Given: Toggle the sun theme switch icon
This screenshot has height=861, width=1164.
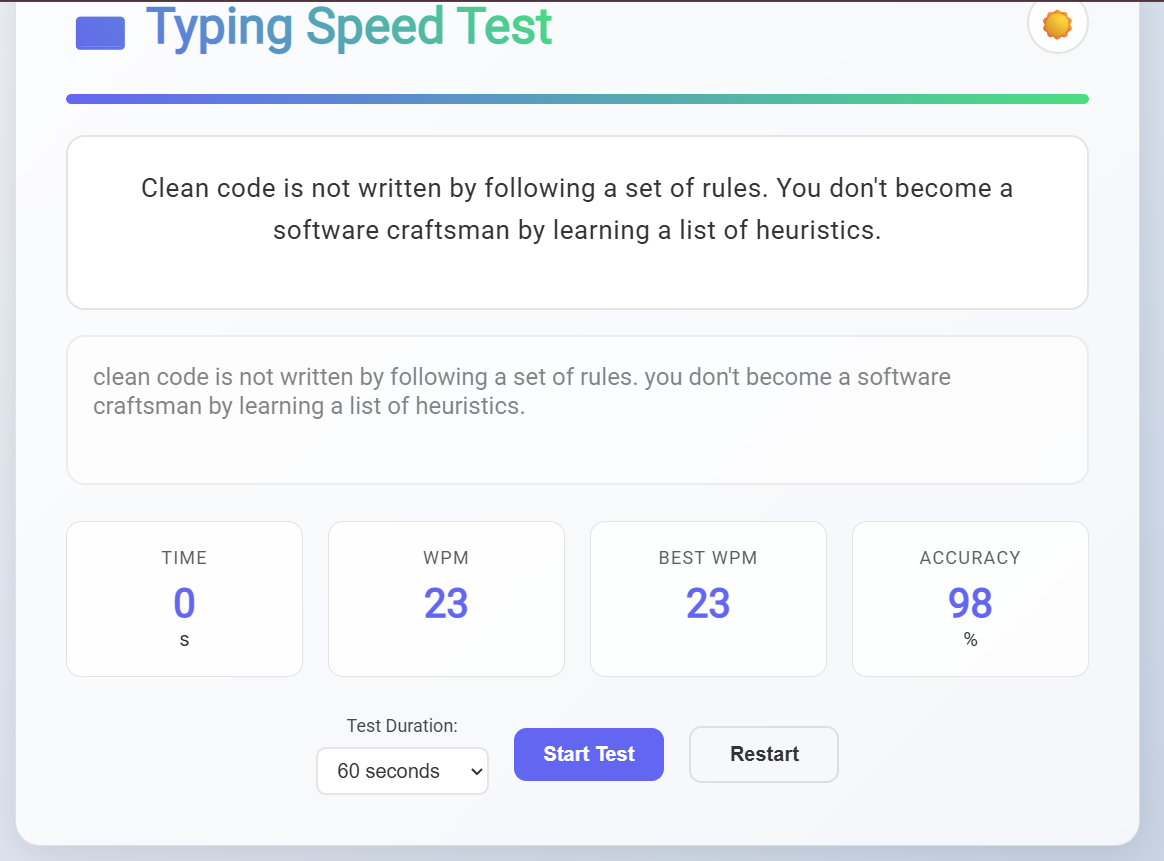Looking at the screenshot, I should pos(1057,24).
